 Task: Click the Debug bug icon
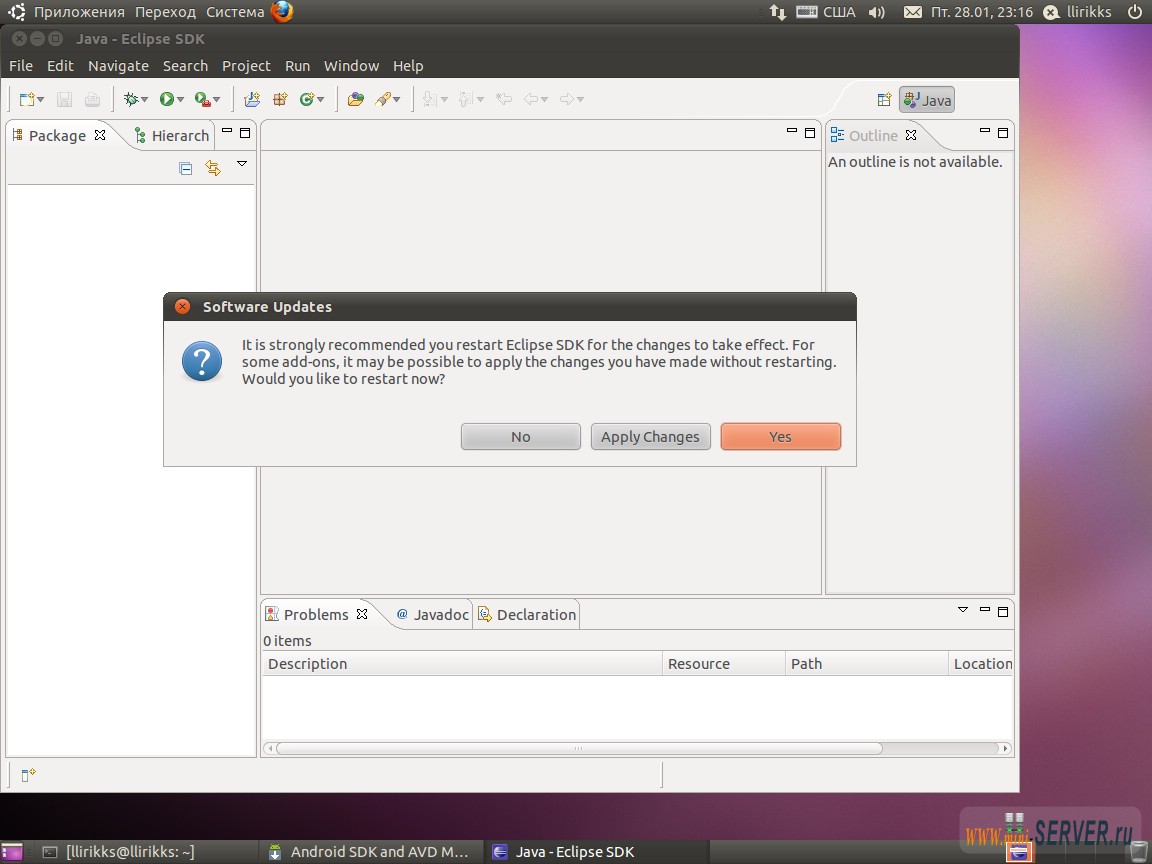click(x=131, y=99)
